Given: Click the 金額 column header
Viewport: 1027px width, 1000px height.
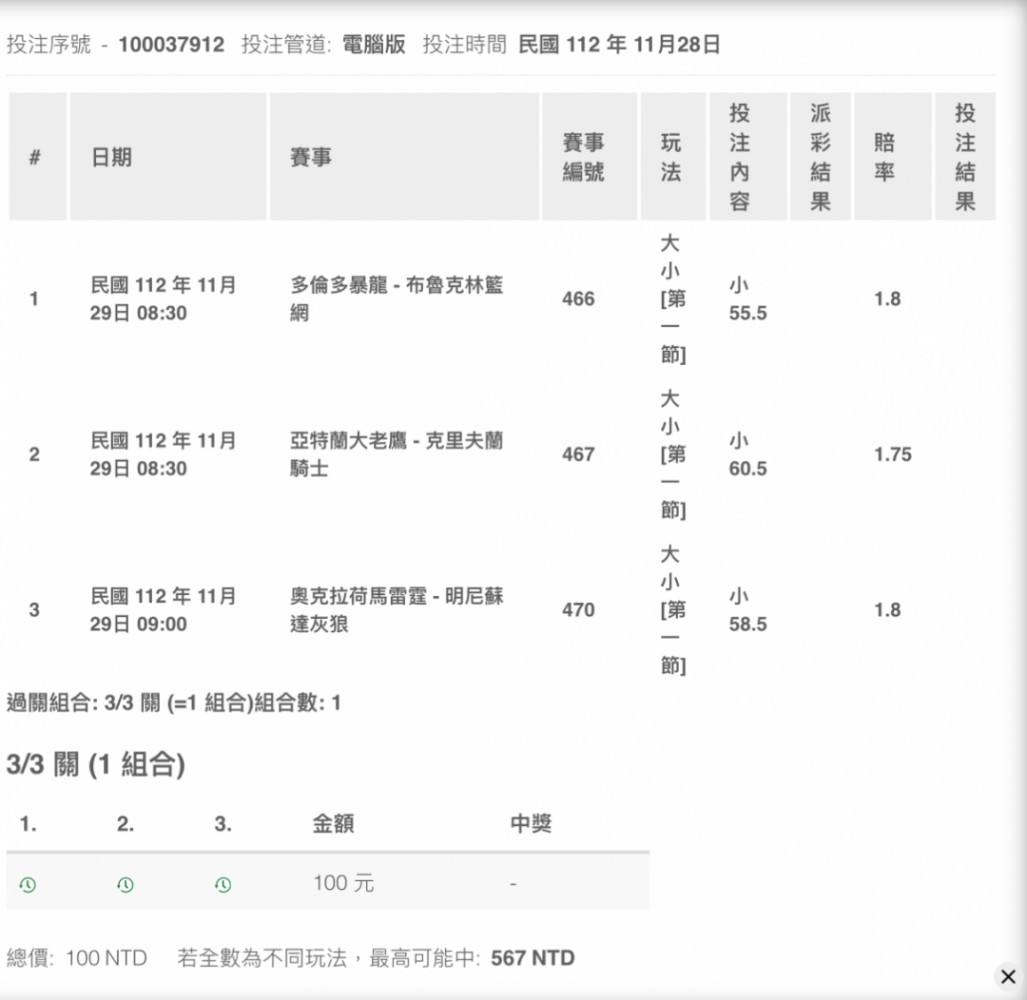Looking at the screenshot, I should pyautogui.click(x=333, y=823).
